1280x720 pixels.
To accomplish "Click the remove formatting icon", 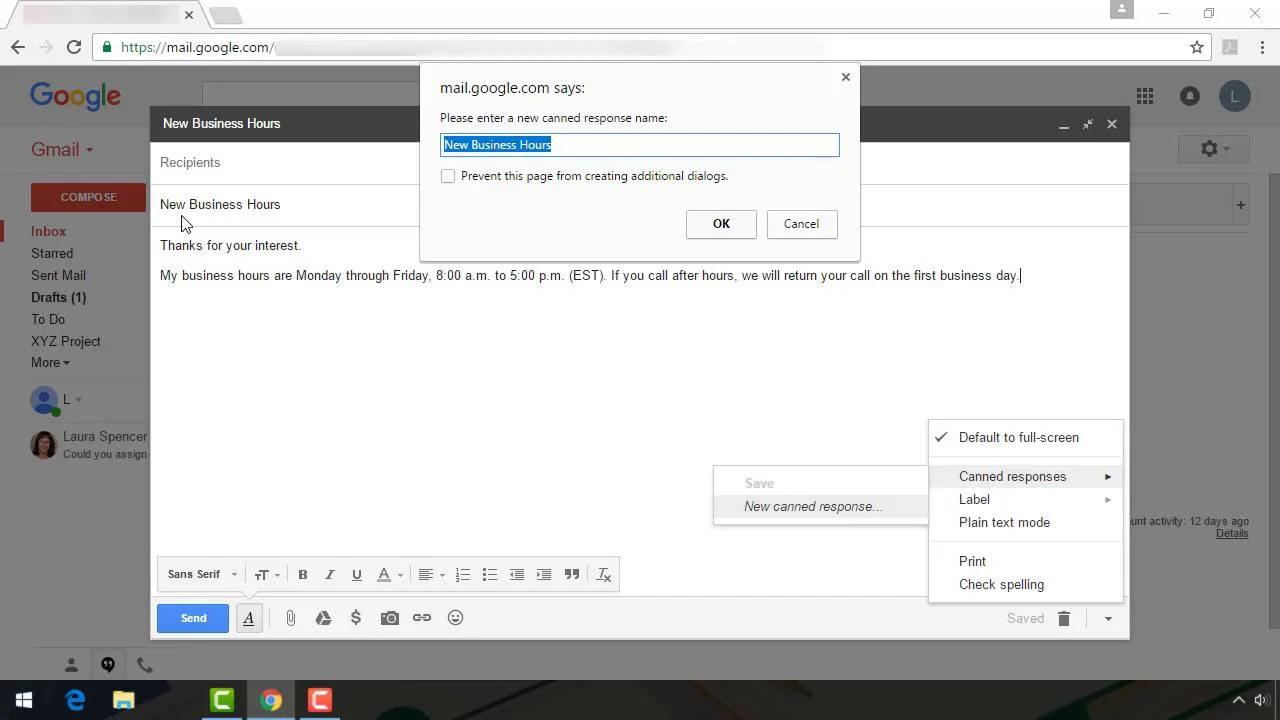I will tap(604, 575).
